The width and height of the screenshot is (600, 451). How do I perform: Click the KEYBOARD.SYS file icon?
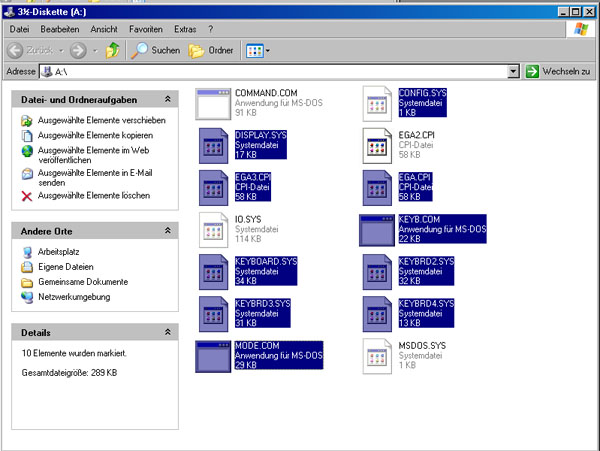click(x=214, y=272)
